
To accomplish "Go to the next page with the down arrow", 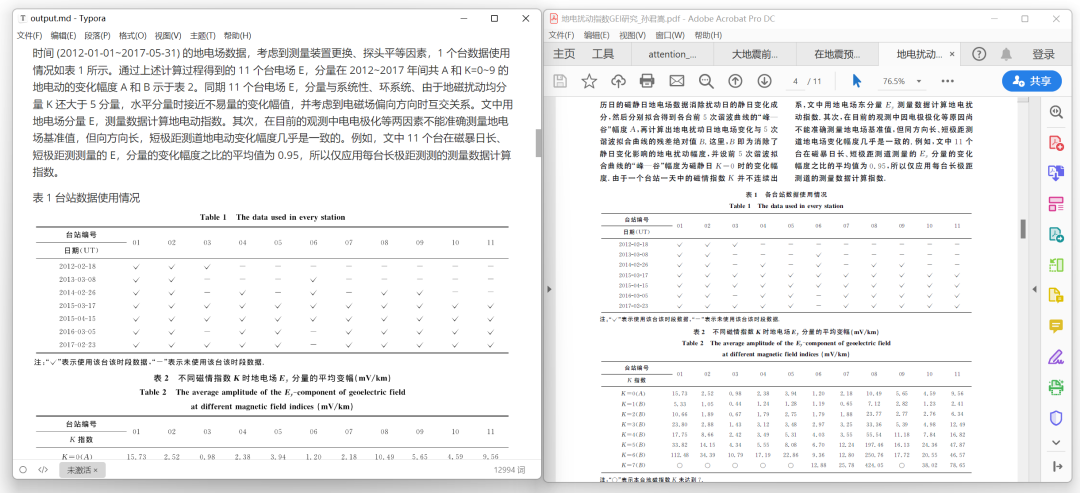I will pyautogui.click(x=764, y=81).
